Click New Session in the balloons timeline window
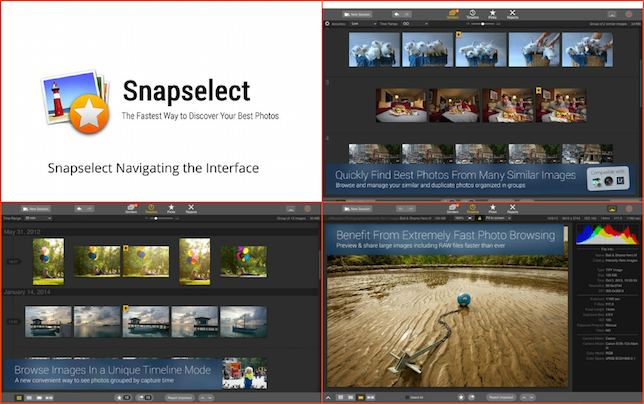 (36, 209)
